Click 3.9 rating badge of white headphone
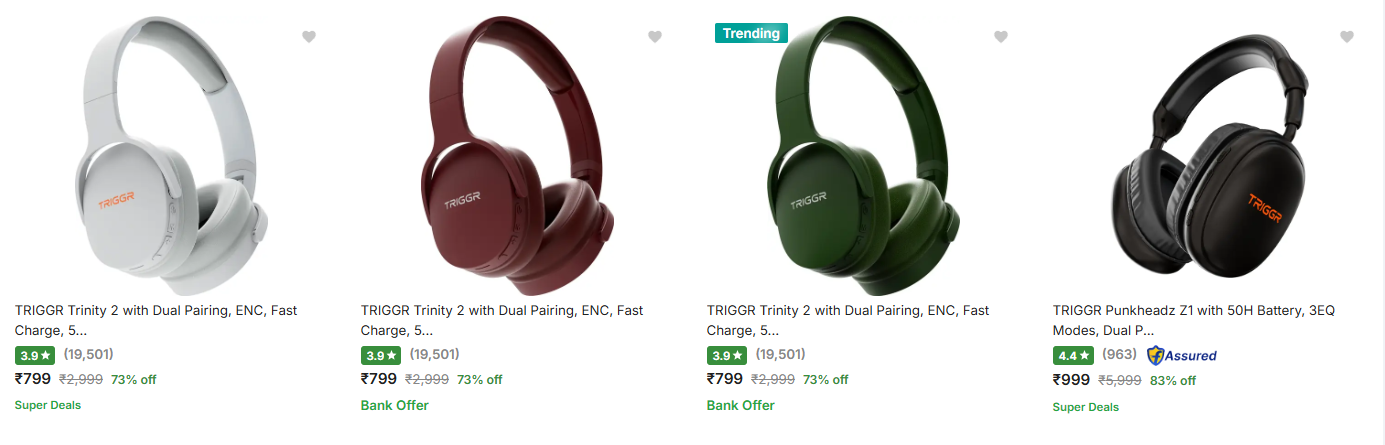Screen dimensions: 1385x445 [35, 355]
